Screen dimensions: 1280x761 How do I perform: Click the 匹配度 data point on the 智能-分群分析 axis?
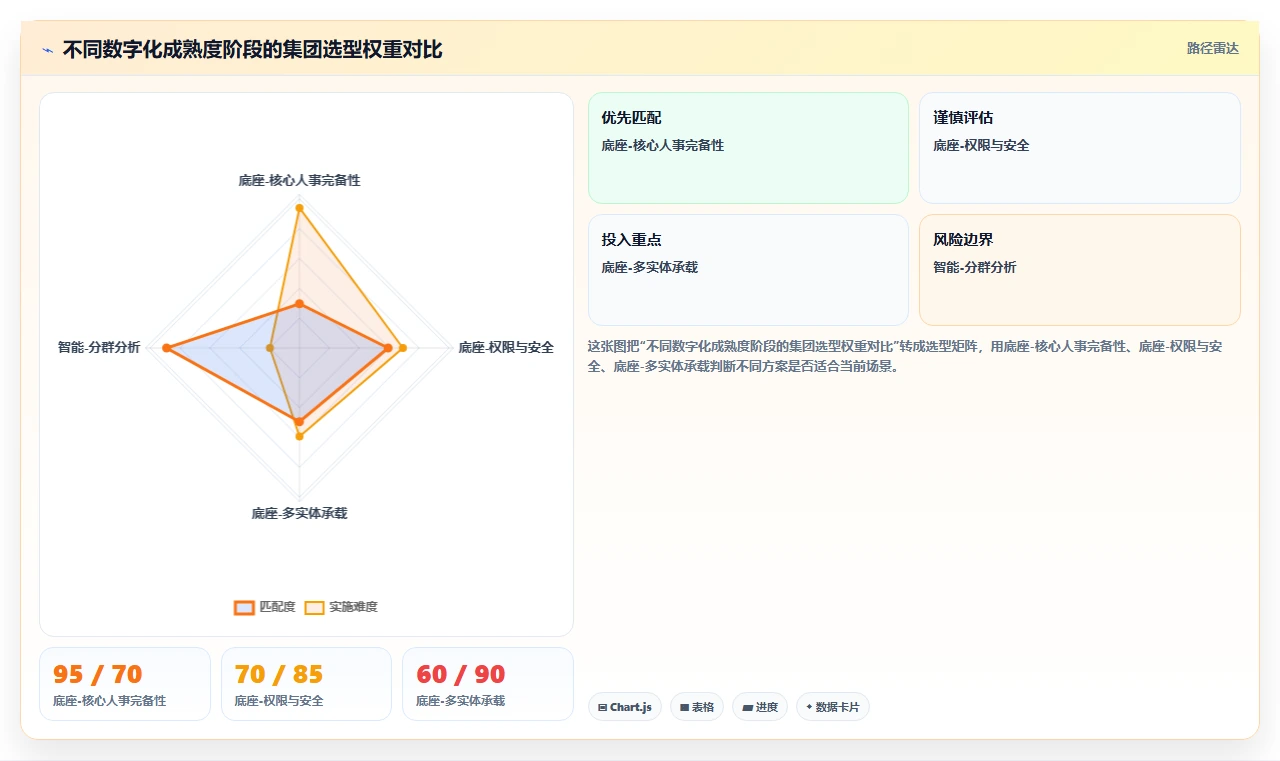coord(167,348)
